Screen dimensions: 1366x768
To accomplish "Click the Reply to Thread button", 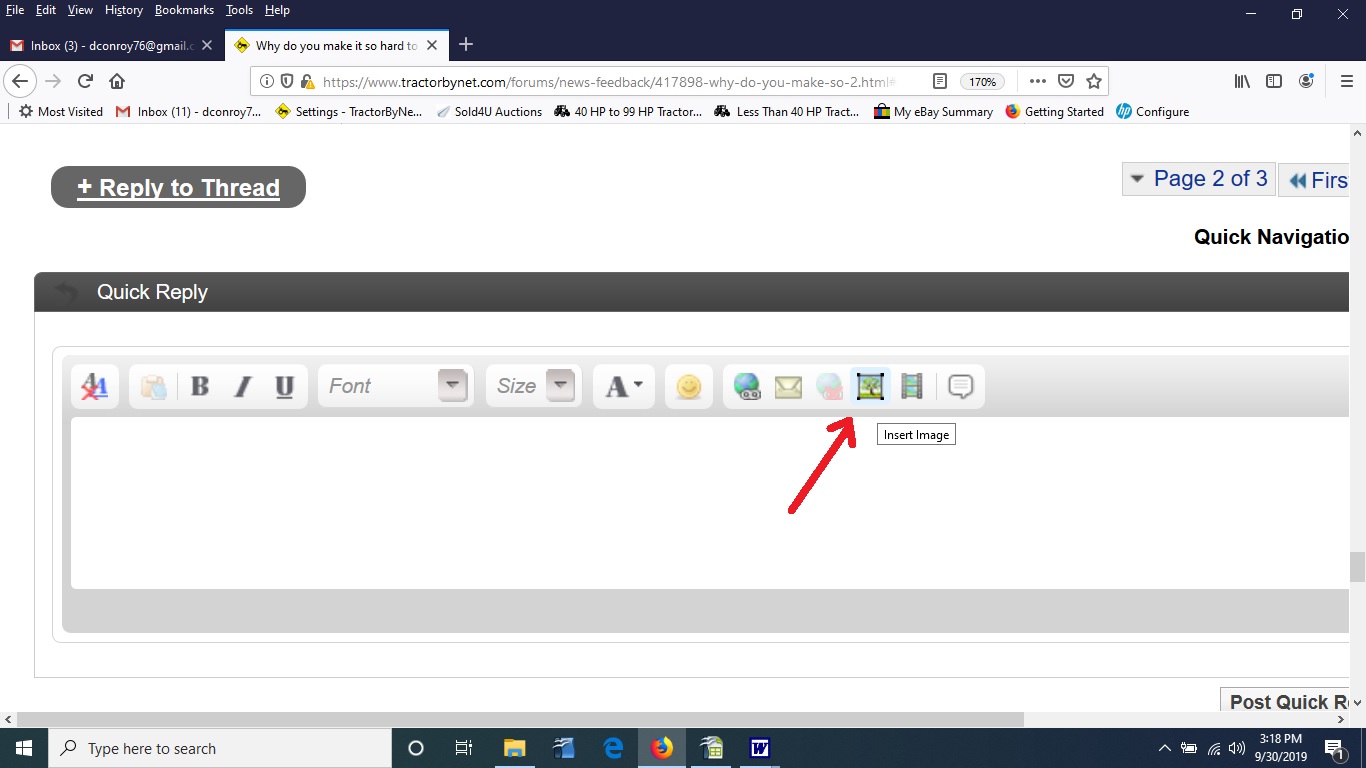I will click(178, 188).
